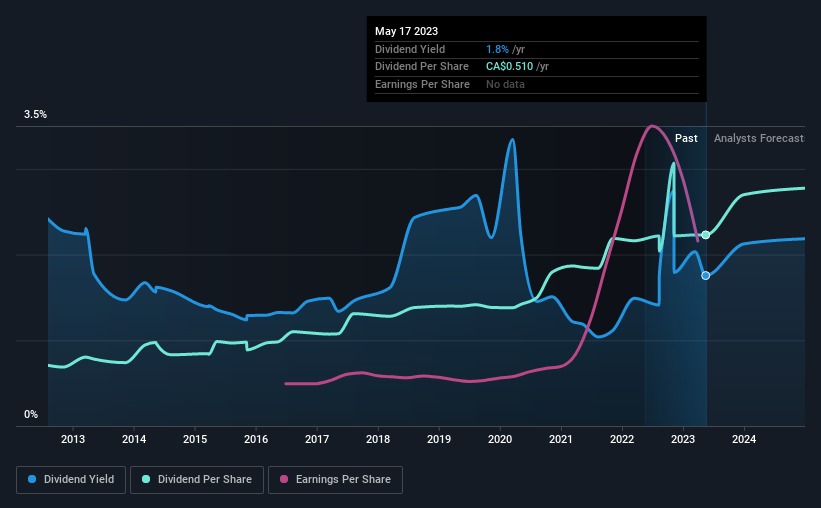Screen dimensions: 821x508
Task: Click the Analysts Forecasts region label
Action: pyautogui.click(x=759, y=138)
